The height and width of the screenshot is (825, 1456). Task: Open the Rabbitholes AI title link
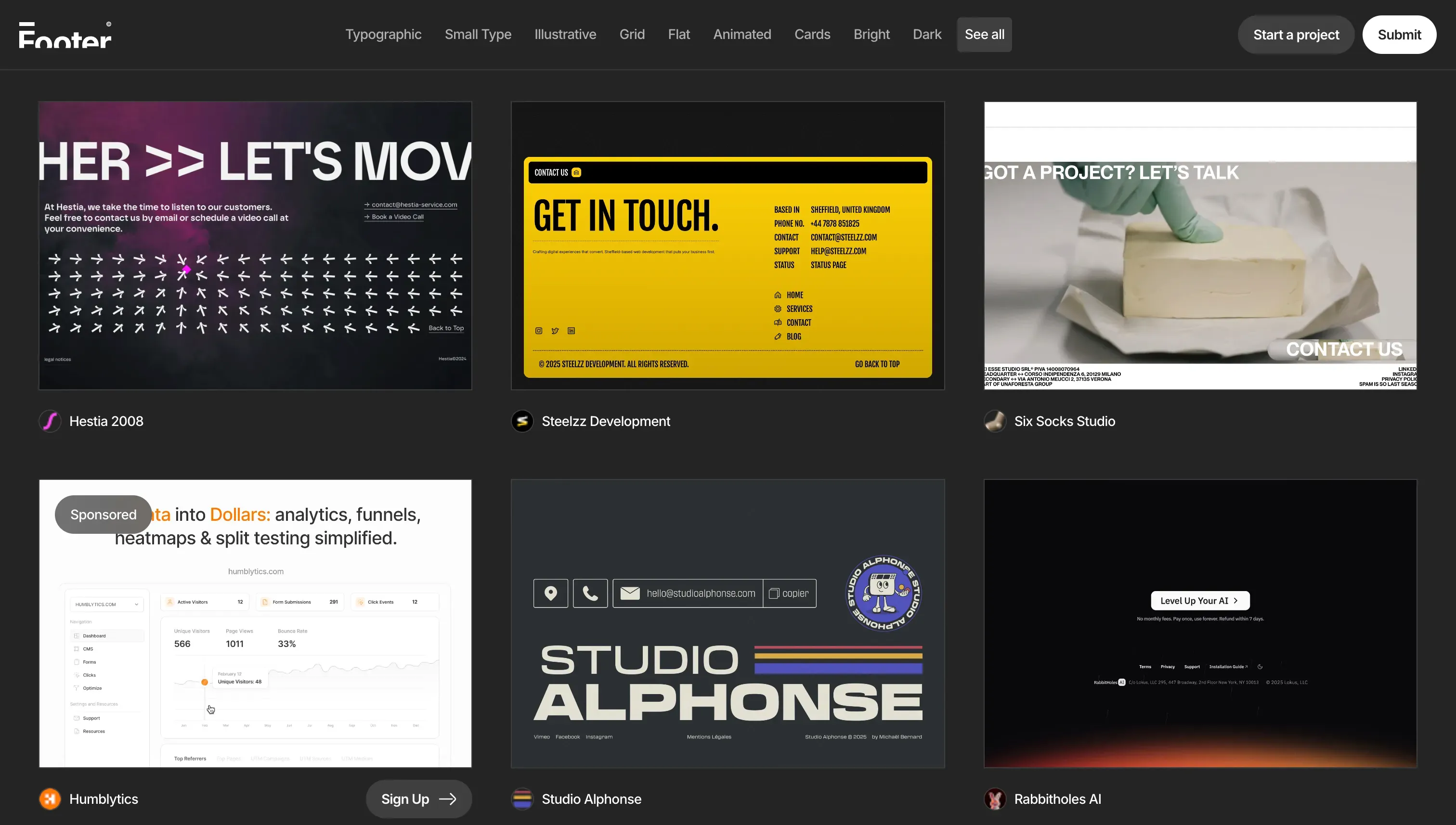click(1057, 799)
